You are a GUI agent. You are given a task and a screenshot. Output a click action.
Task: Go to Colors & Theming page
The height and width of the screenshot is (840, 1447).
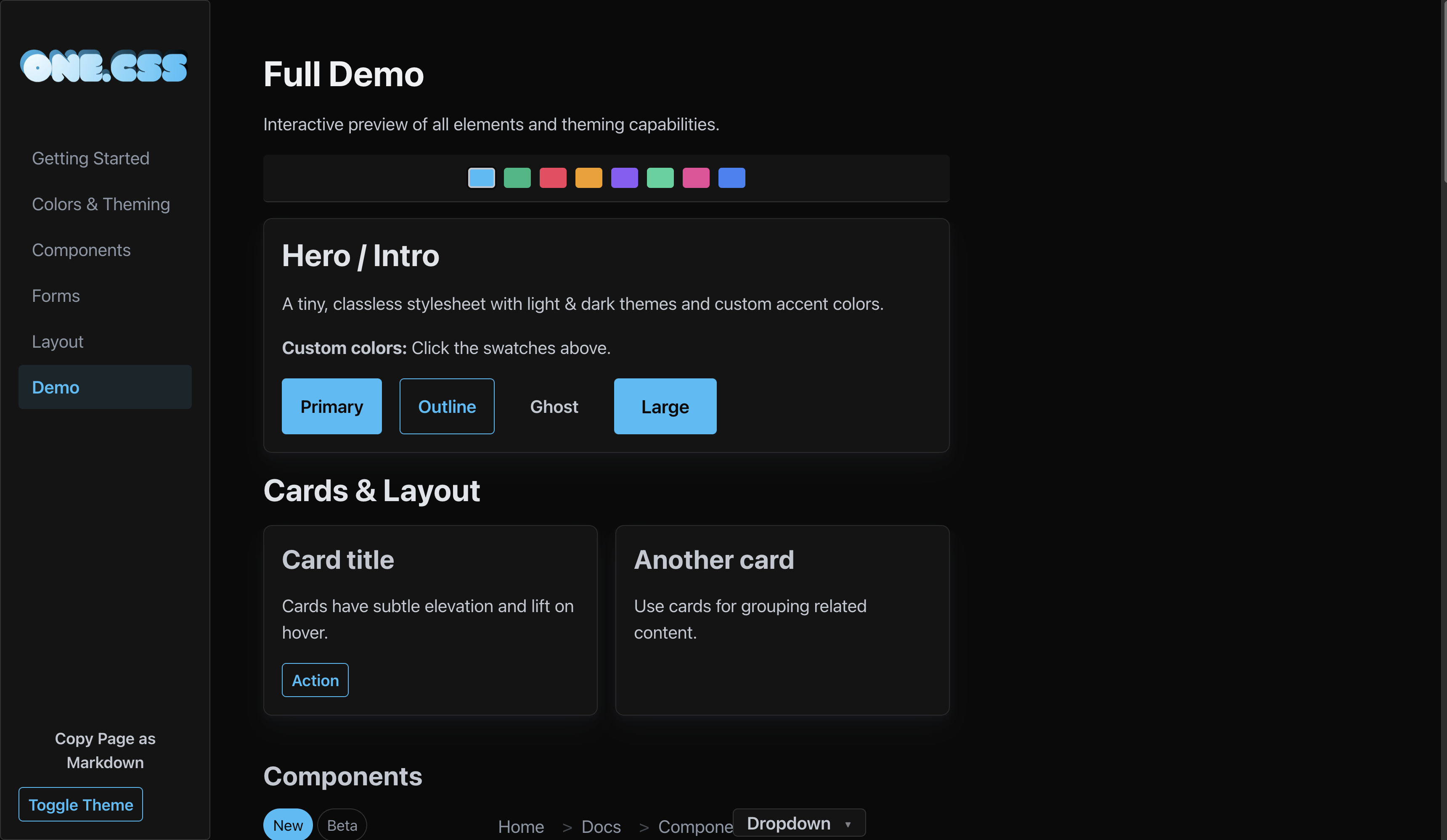coord(101,204)
